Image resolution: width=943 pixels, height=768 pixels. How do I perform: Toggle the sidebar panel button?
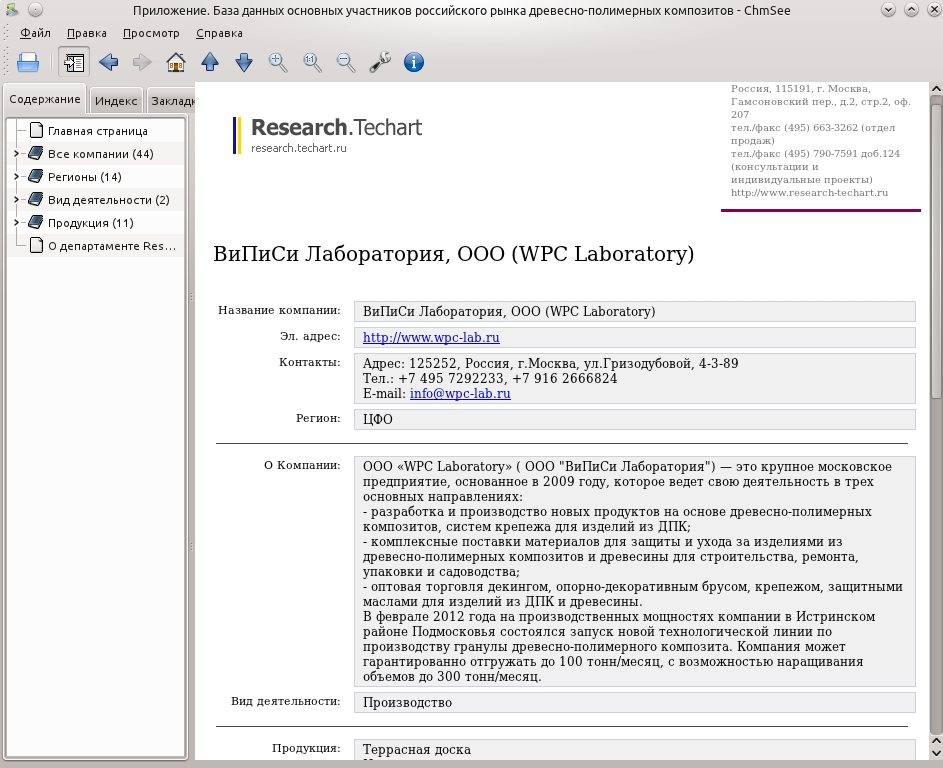(x=74, y=62)
